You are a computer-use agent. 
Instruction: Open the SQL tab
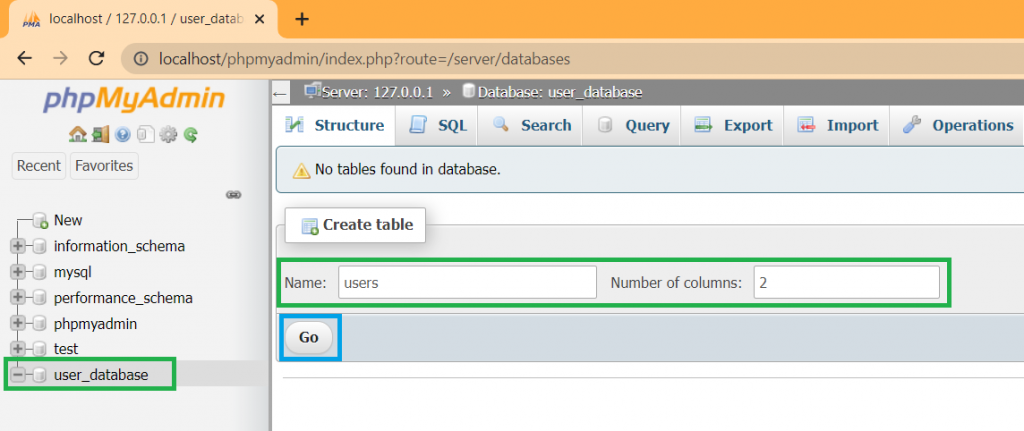[x=438, y=125]
